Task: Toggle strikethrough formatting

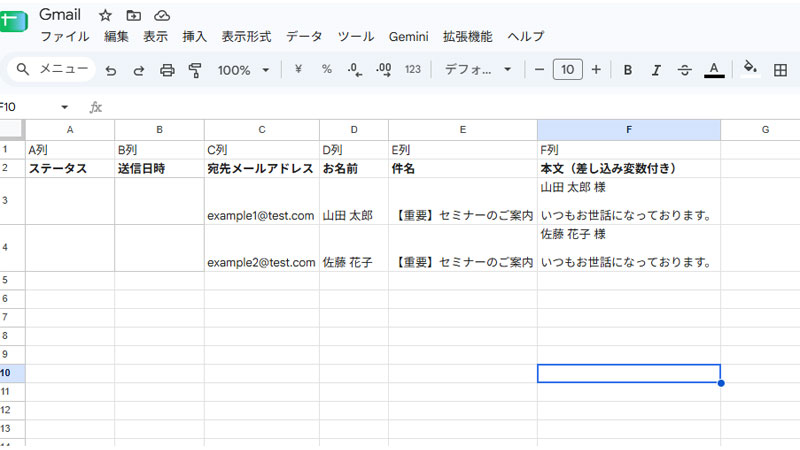Action: pos(685,70)
